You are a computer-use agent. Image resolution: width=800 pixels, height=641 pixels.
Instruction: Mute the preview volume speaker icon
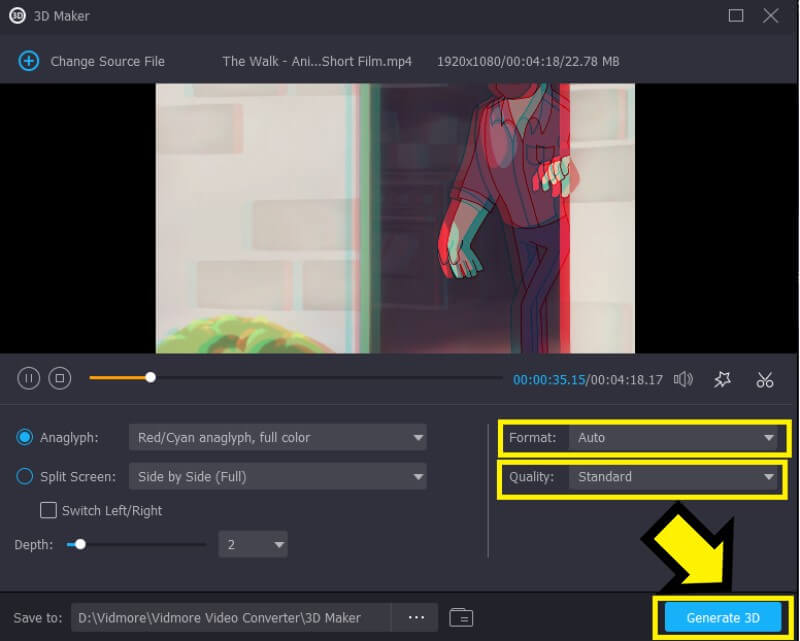(683, 379)
